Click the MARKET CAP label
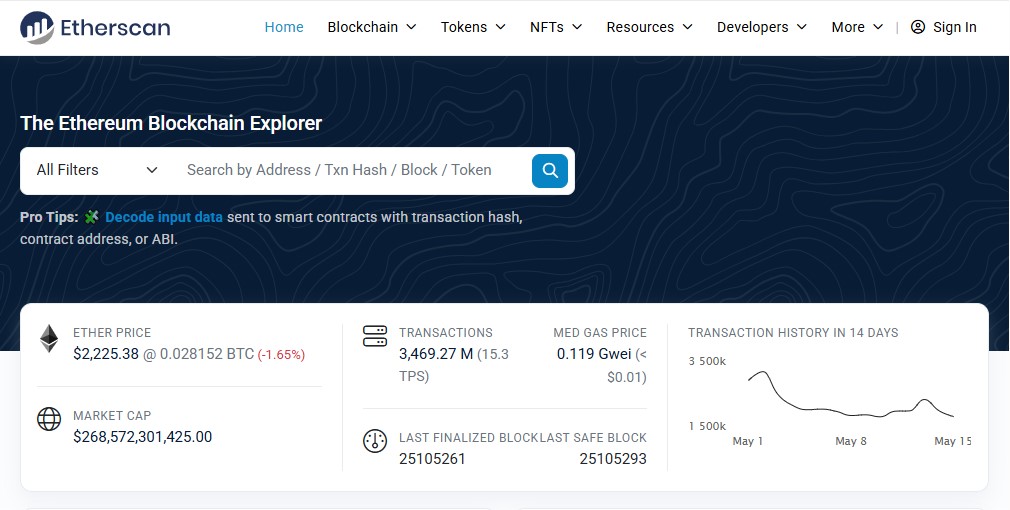The height and width of the screenshot is (510, 1010). pos(112,416)
